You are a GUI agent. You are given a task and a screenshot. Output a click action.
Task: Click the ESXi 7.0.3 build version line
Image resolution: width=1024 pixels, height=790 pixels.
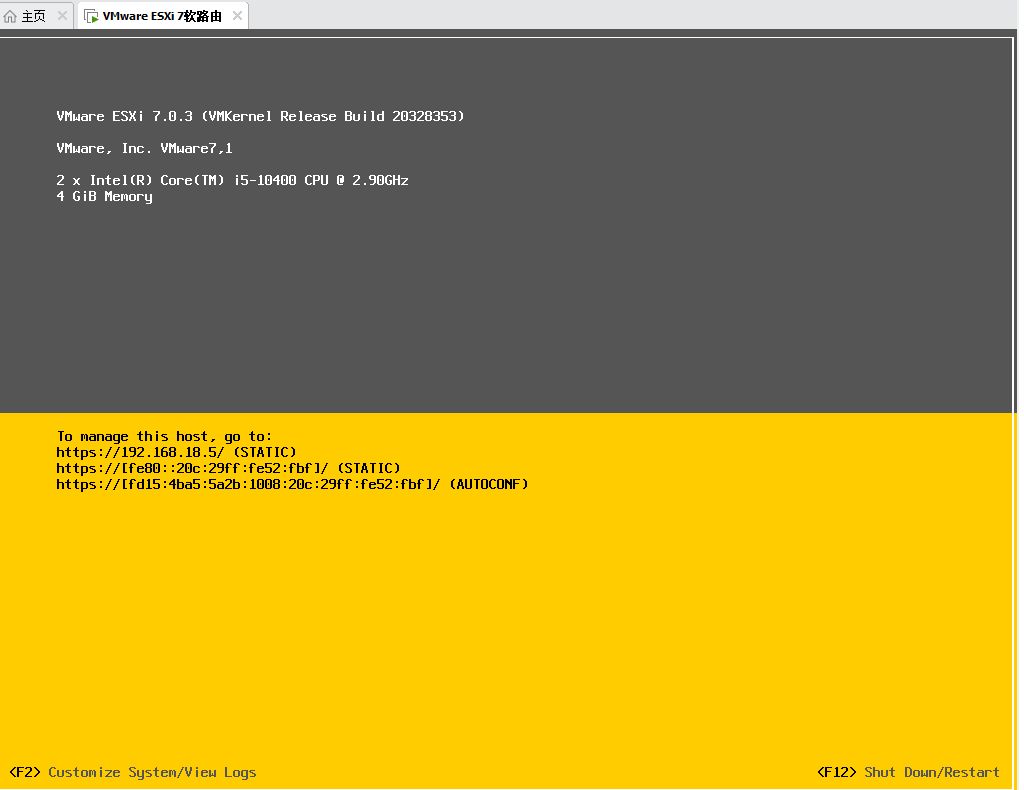pos(260,116)
